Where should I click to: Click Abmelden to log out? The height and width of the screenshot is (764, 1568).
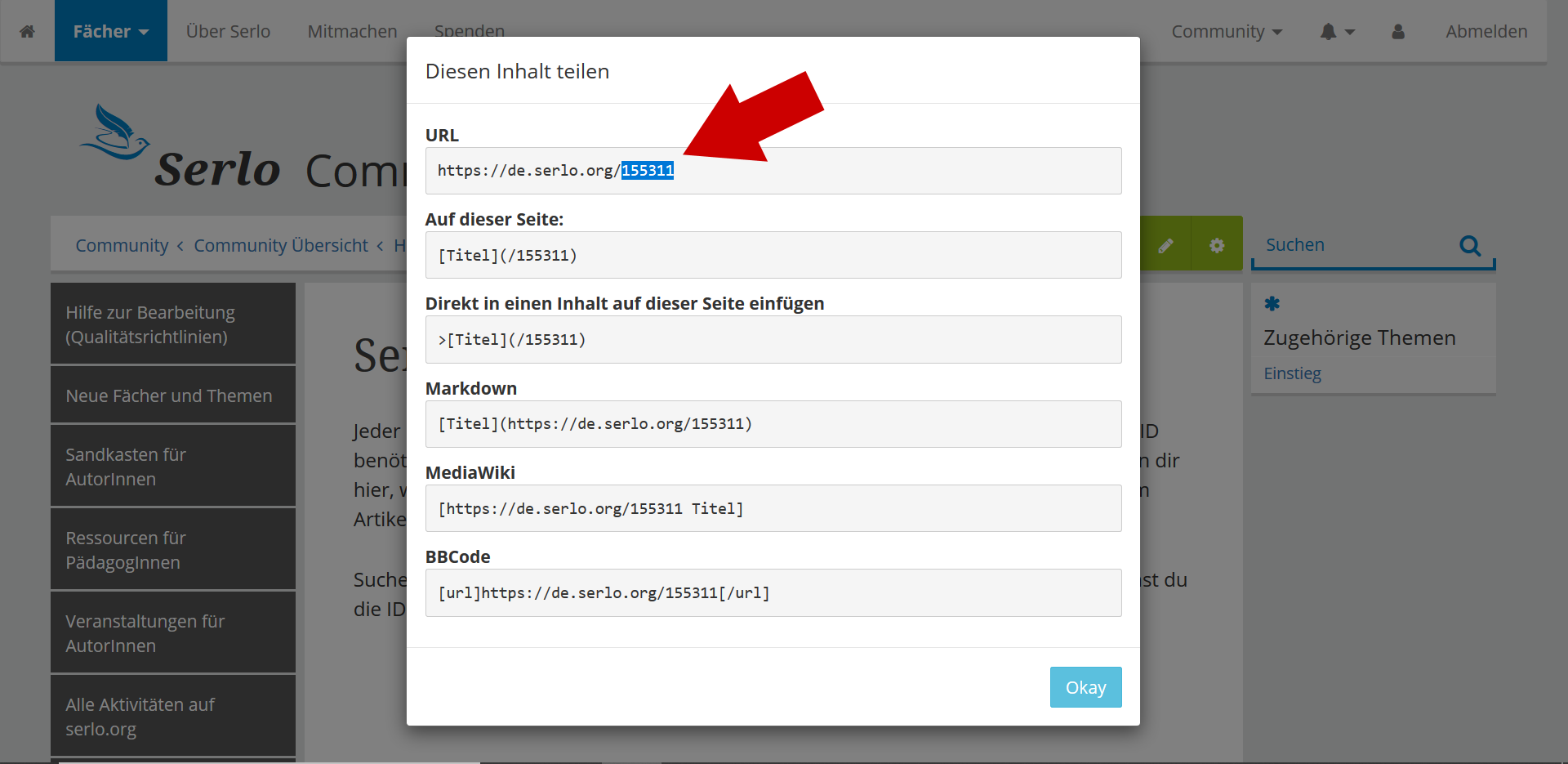tap(1486, 31)
